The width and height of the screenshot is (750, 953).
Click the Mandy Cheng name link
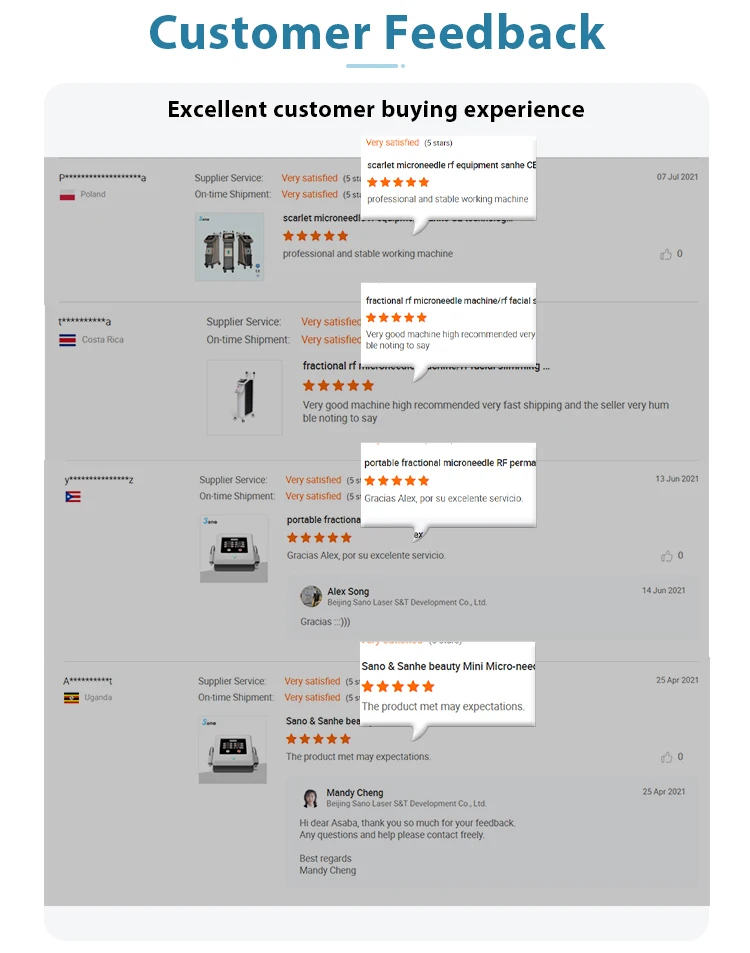[355, 793]
